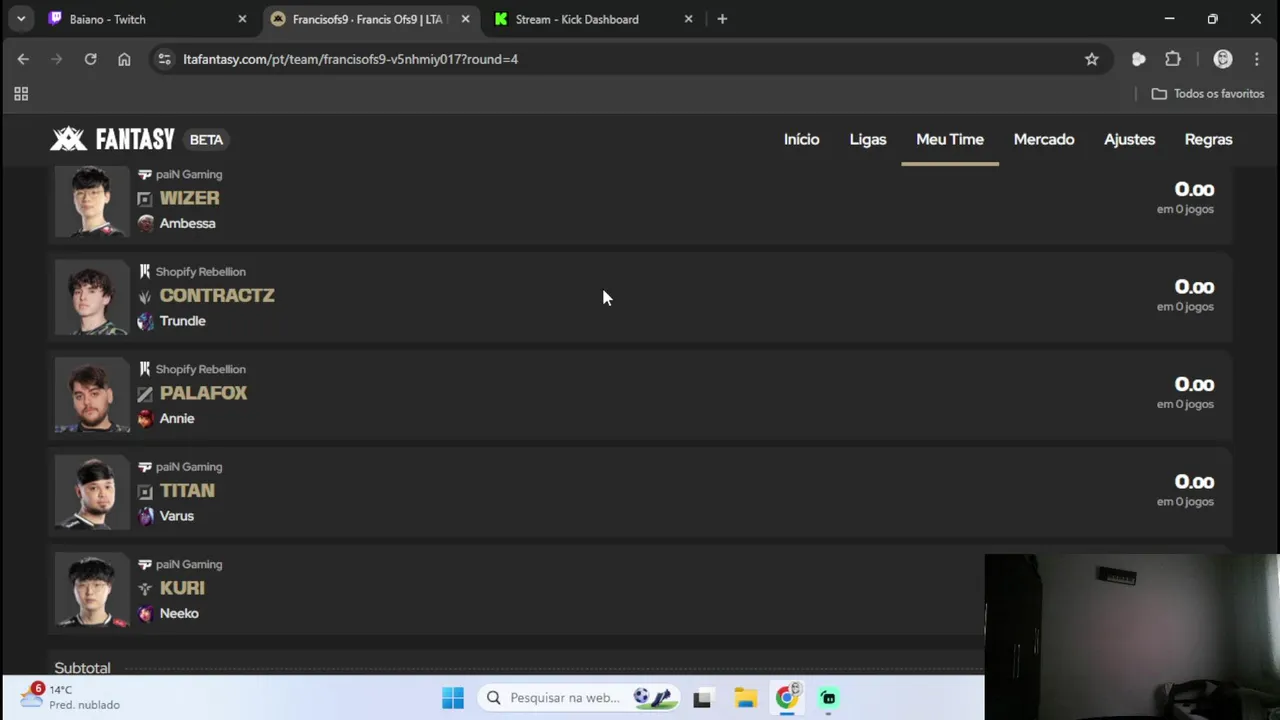1280x720 pixels.
Task: Click Shopify Rebellion logo above PALAFOX
Action: click(144, 369)
